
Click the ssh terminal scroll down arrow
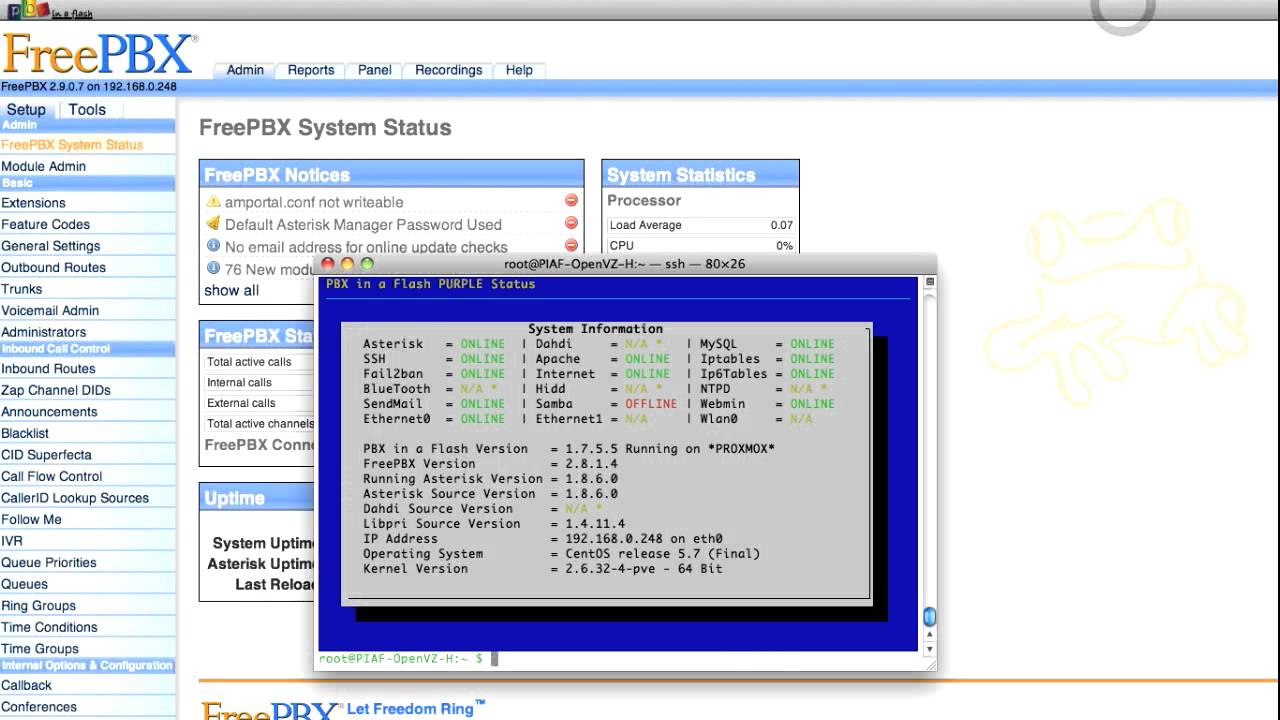click(929, 648)
